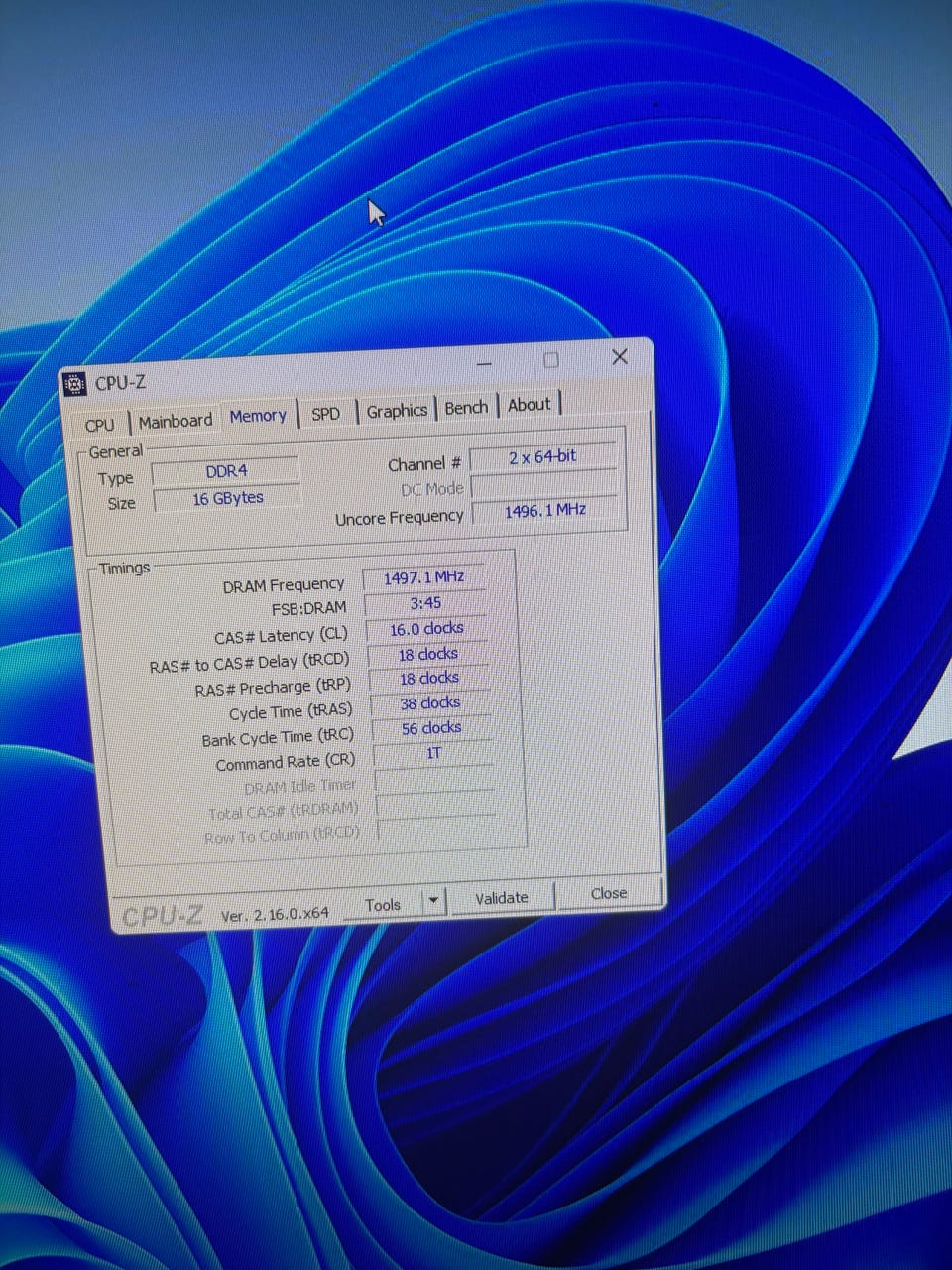Close CPU-Z using the title bar X
952x1270 pixels.
click(620, 357)
